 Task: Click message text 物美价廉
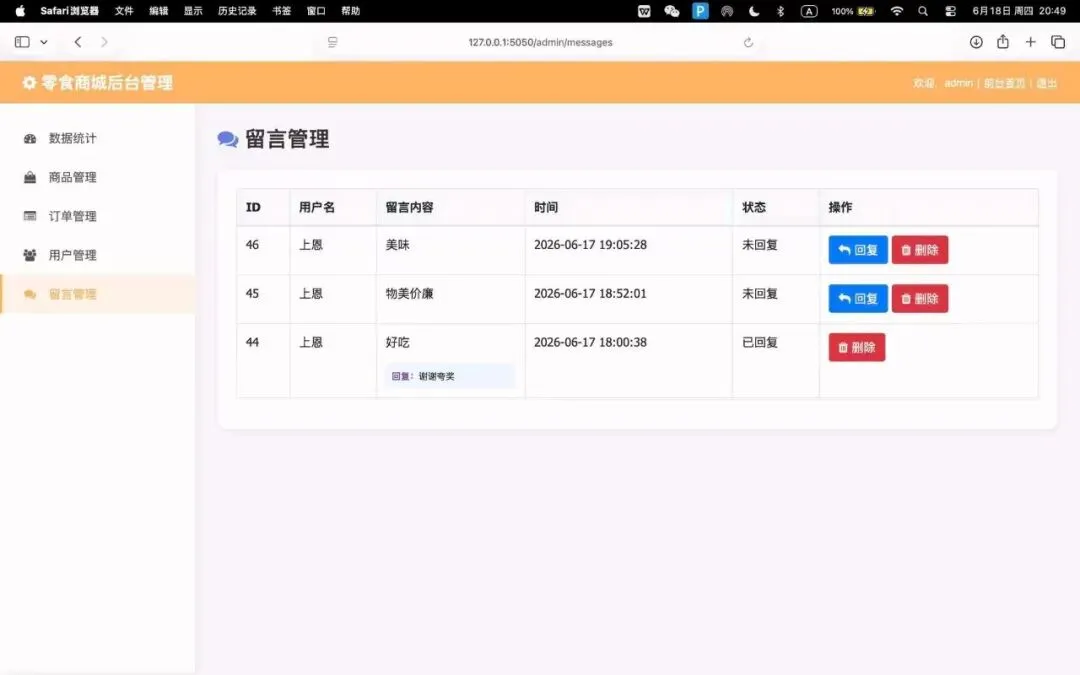pyautogui.click(x=409, y=293)
